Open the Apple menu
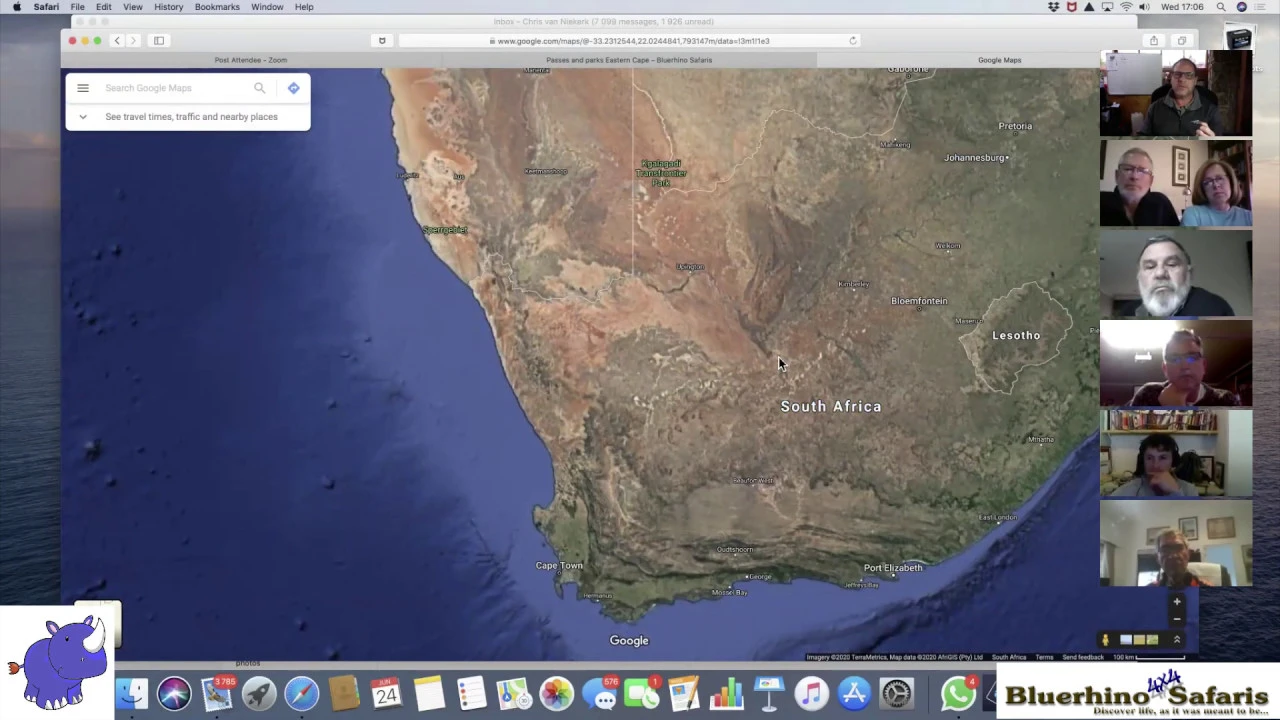The height and width of the screenshot is (720, 1280). pos(17,7)
